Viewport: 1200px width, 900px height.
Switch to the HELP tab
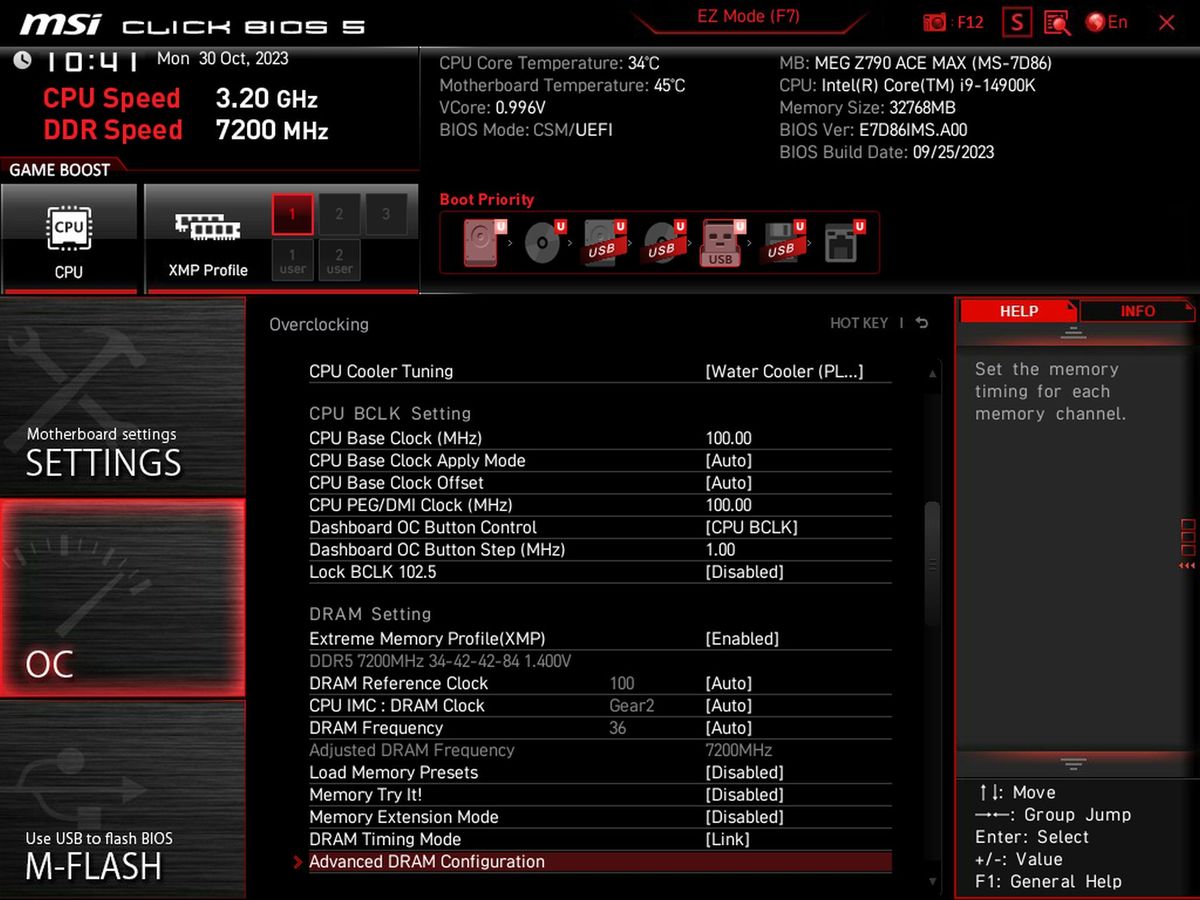click(x=1019, y=311)
